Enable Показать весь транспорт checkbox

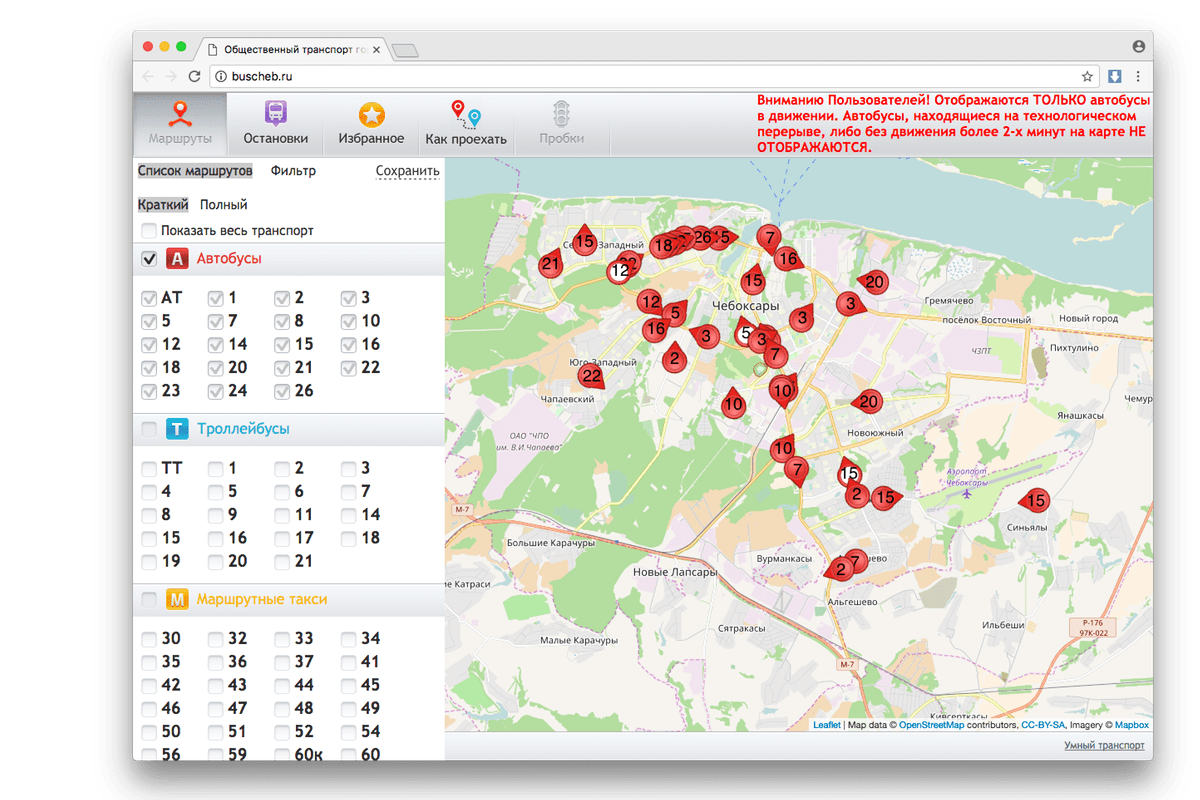click(x=149, y=231)
